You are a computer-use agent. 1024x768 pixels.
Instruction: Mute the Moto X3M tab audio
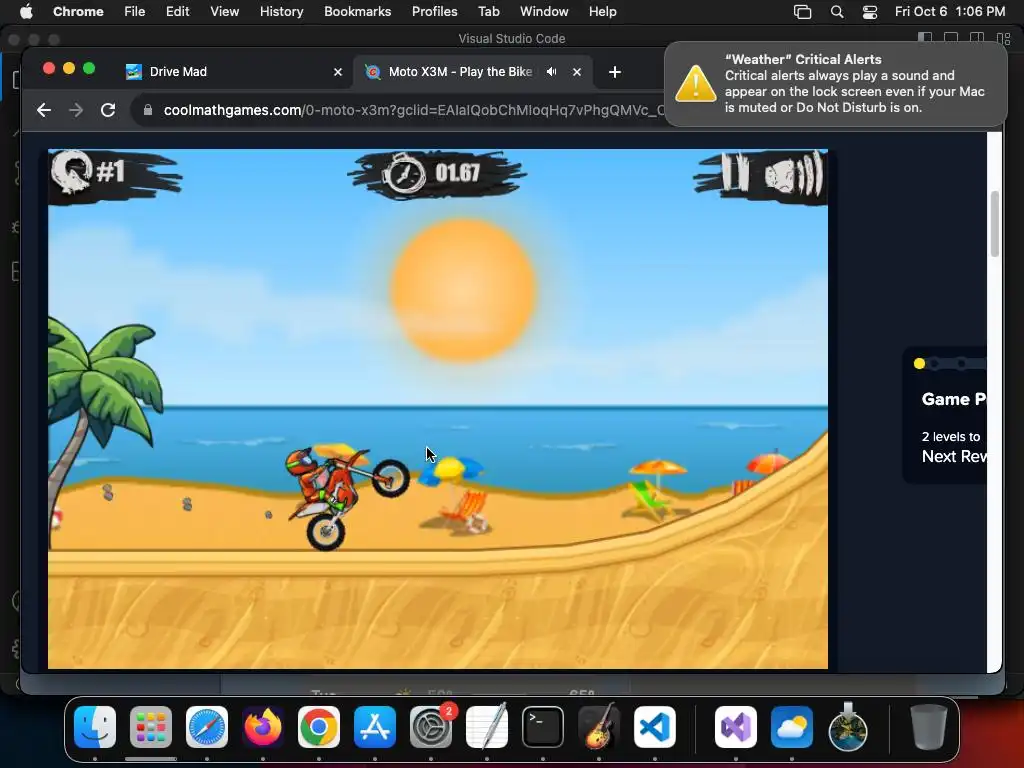tap(552, 72)
